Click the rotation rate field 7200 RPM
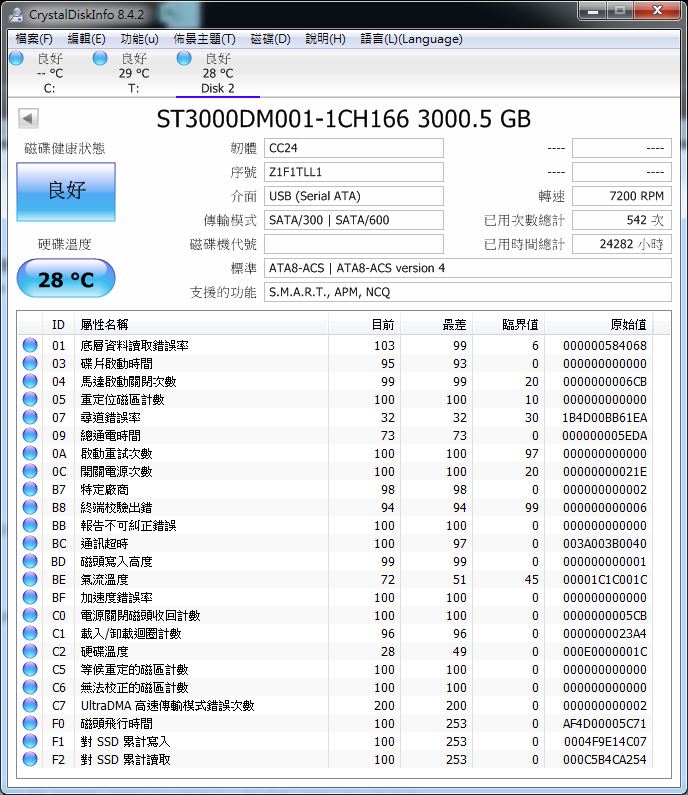Viewport: 688px width, 795px height. (622, 196)
